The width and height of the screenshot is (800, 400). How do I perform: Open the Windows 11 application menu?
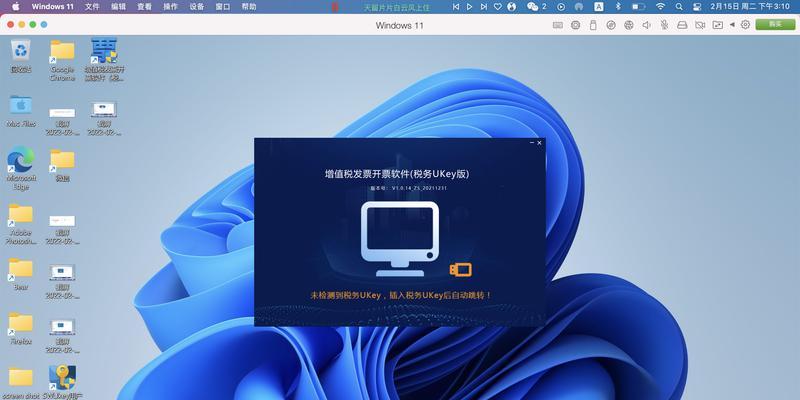[53, 7]
